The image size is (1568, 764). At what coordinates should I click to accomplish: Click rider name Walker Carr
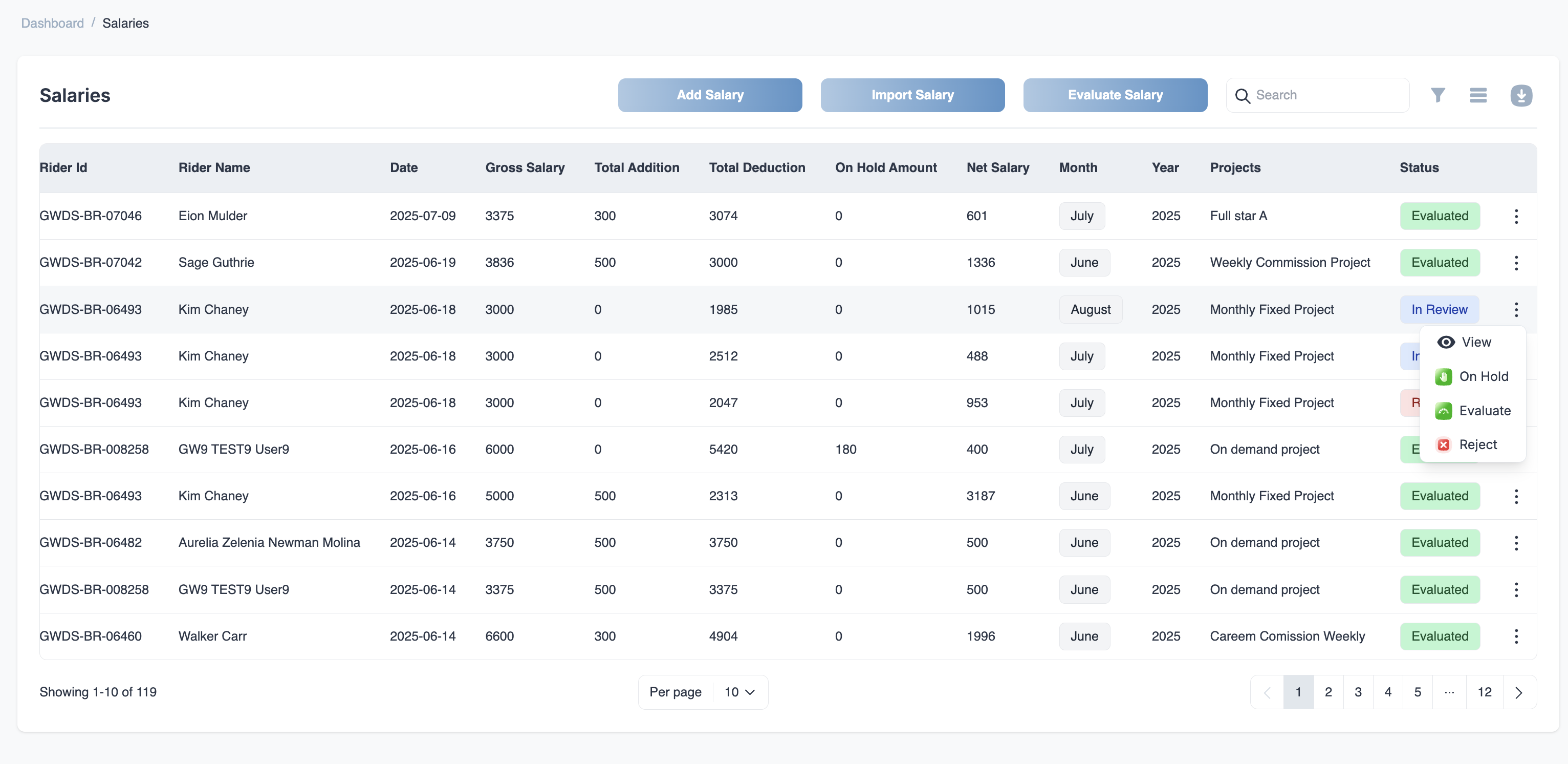point(212,636)
